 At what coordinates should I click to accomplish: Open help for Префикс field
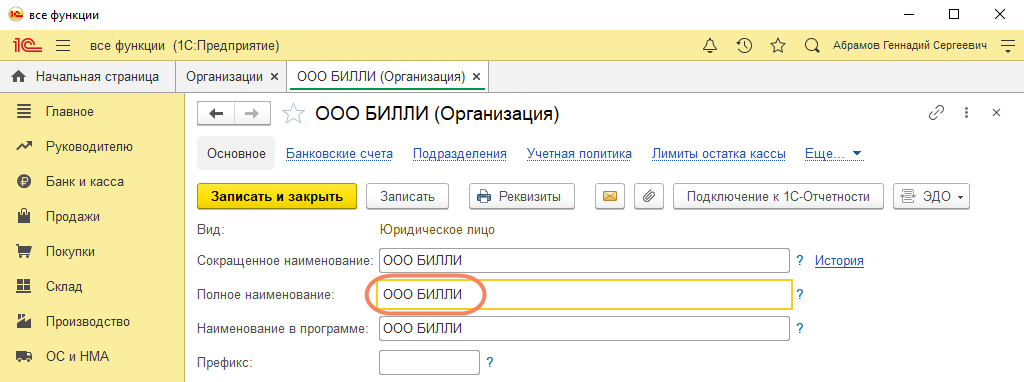click(x=489, y=362)
